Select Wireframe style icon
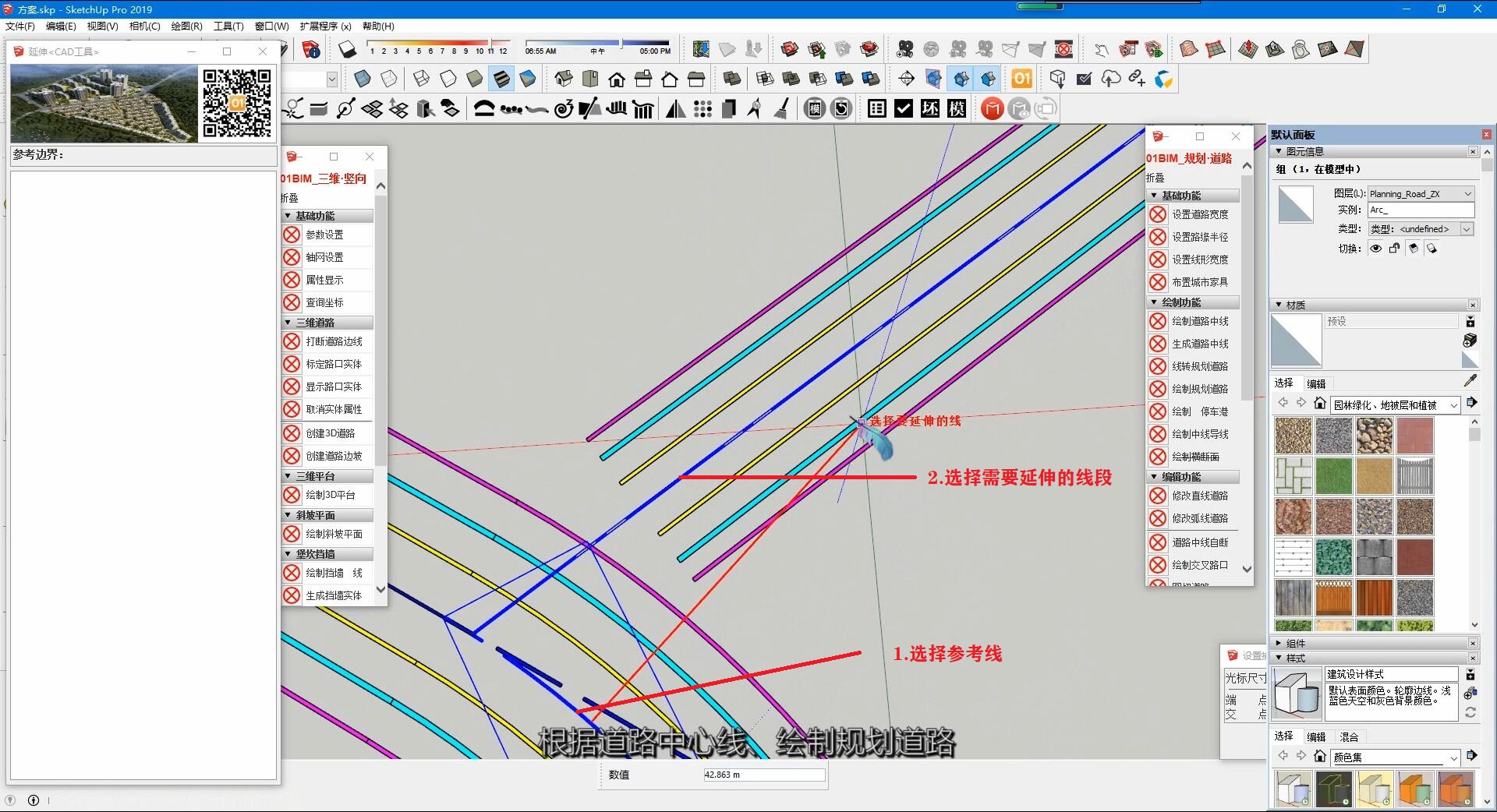This screenshot has width=1497, height=812. 421,79
